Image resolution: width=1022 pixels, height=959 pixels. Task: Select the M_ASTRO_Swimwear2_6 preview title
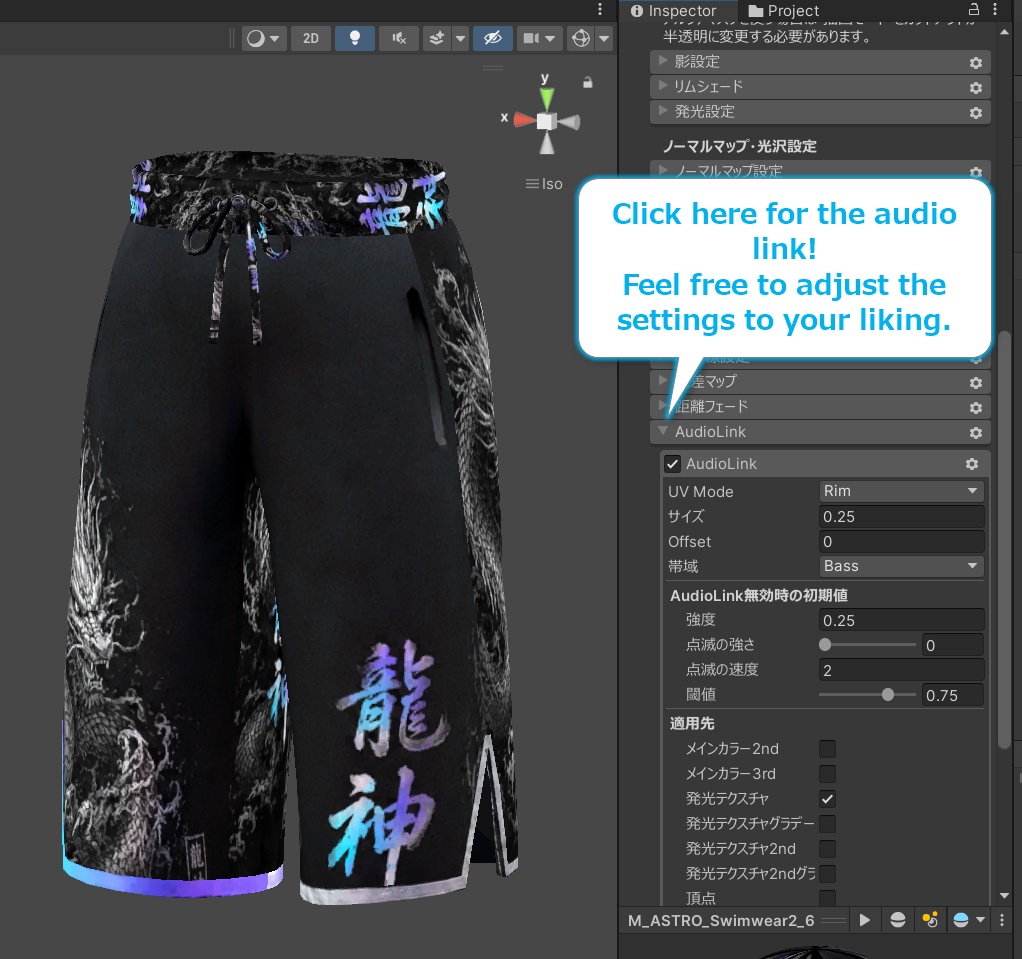pyautogui.click(x=721, y=921)
